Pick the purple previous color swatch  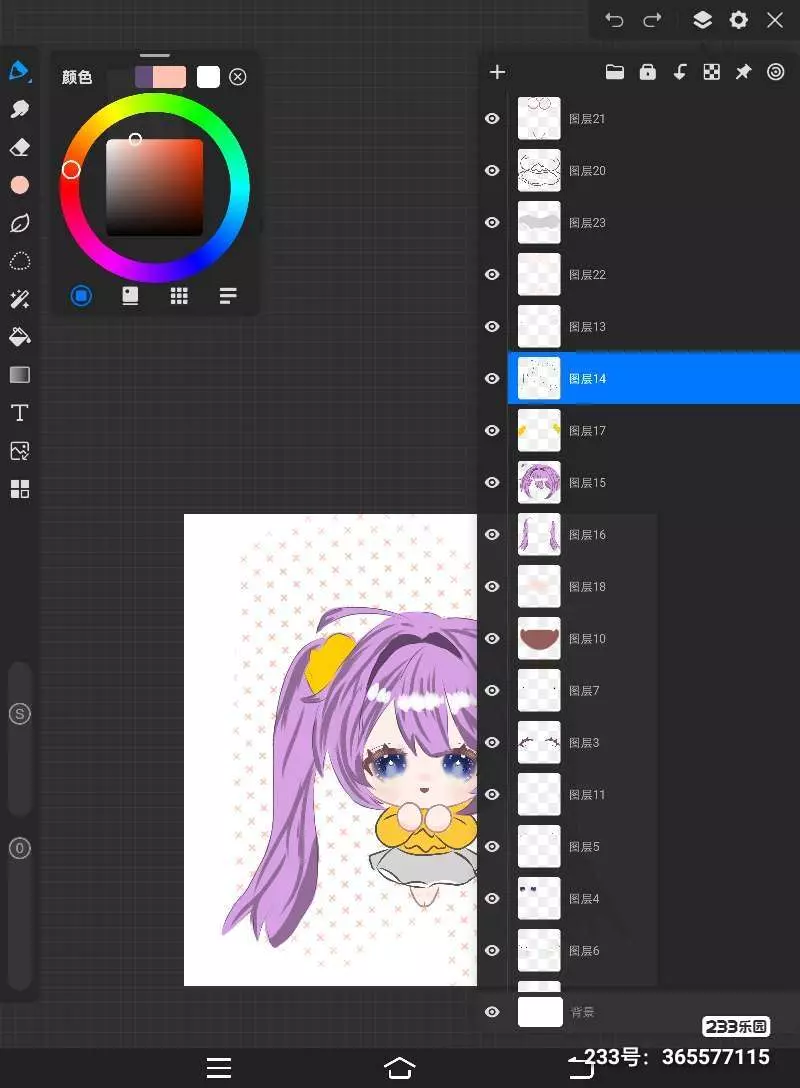(143, 77)
